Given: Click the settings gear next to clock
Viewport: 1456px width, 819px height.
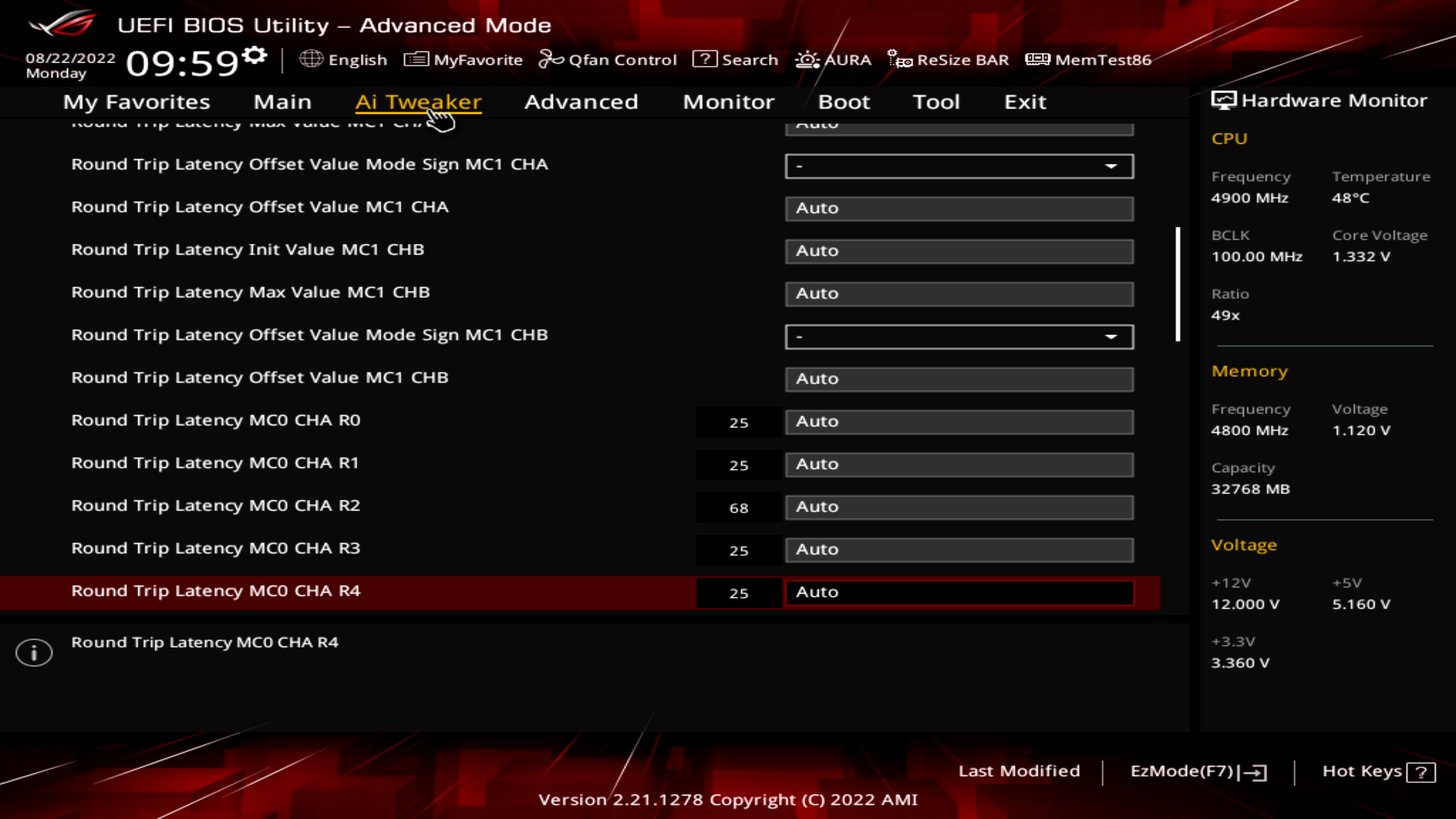Looking at the screenshot, I should coord(255,55).
